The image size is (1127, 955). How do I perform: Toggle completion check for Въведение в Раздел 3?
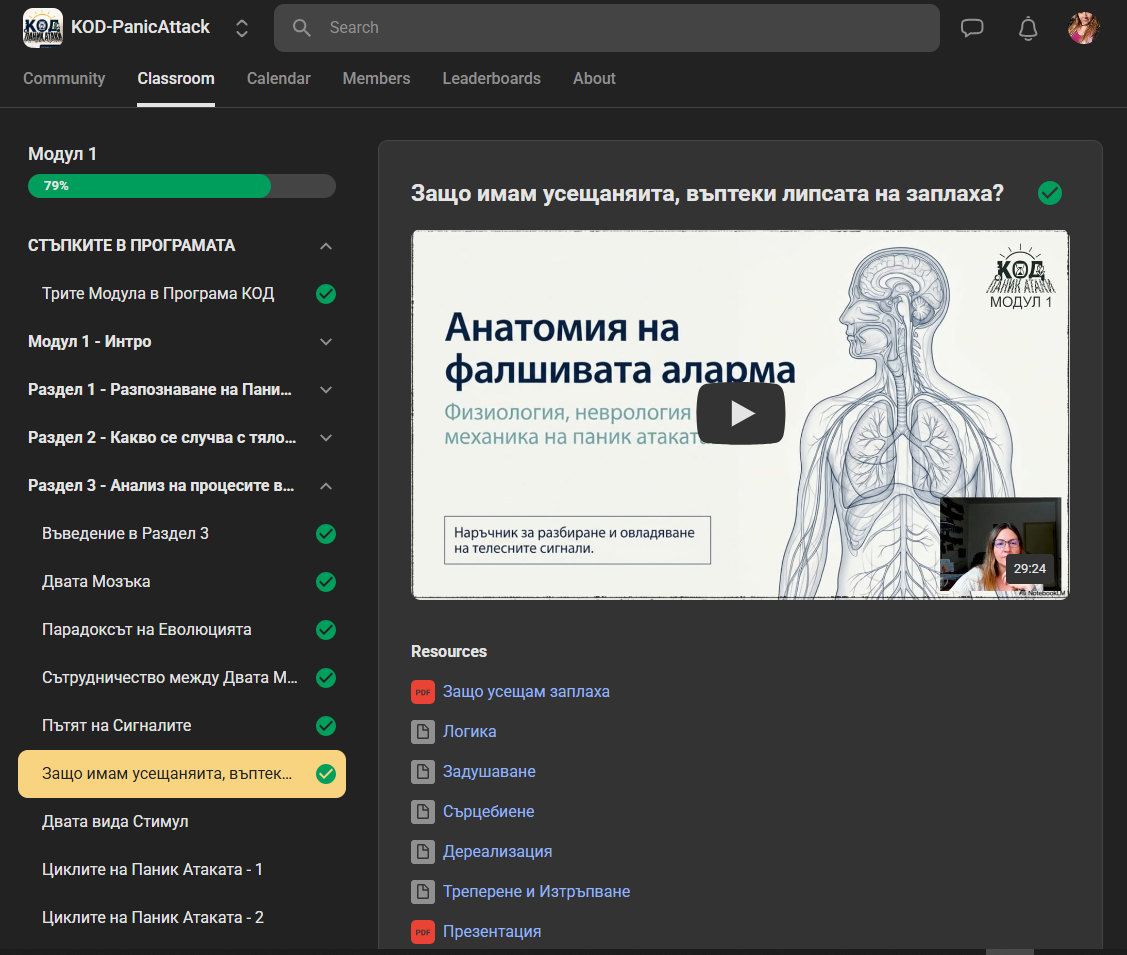[326, 534]
